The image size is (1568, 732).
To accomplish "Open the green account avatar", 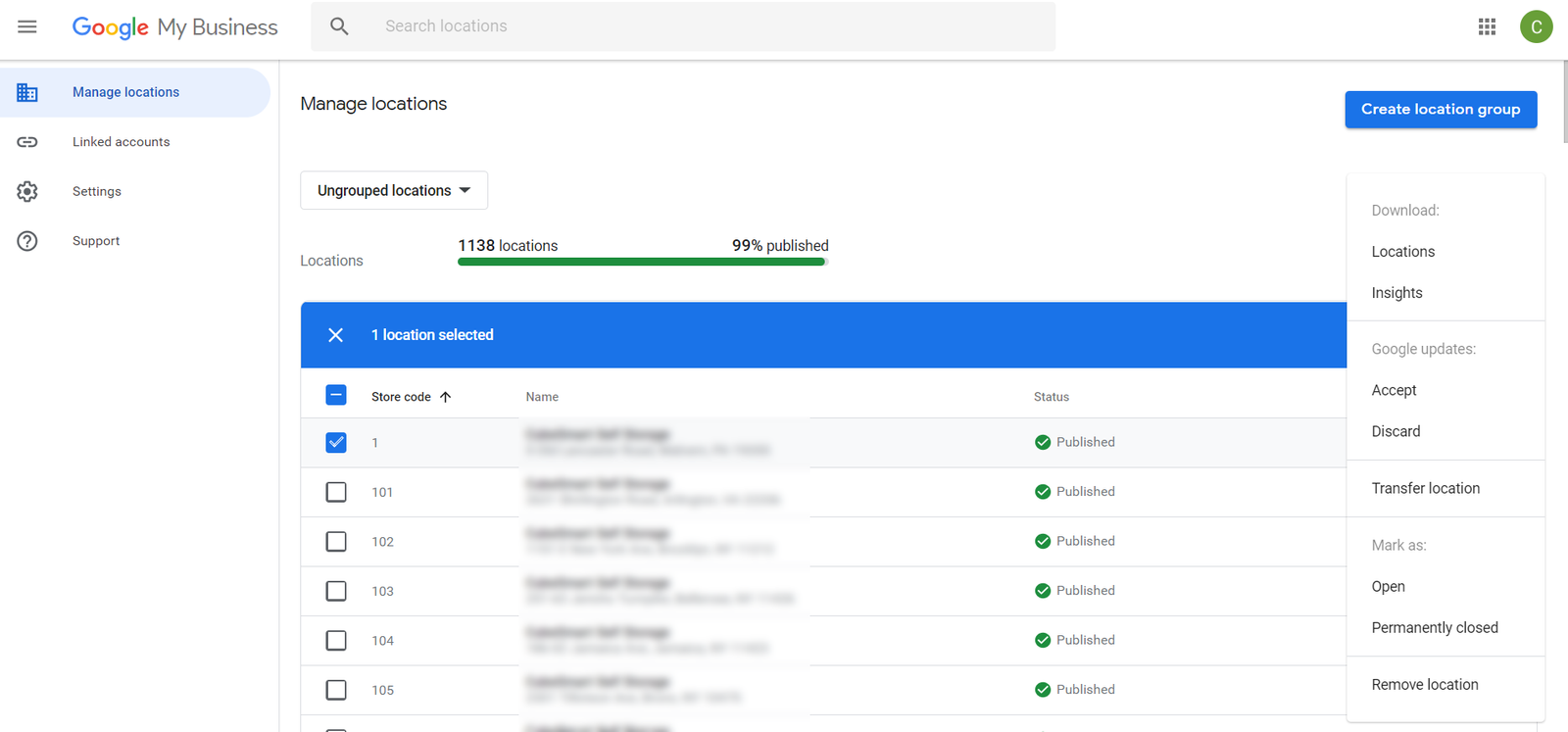I will pos(1536,26).
